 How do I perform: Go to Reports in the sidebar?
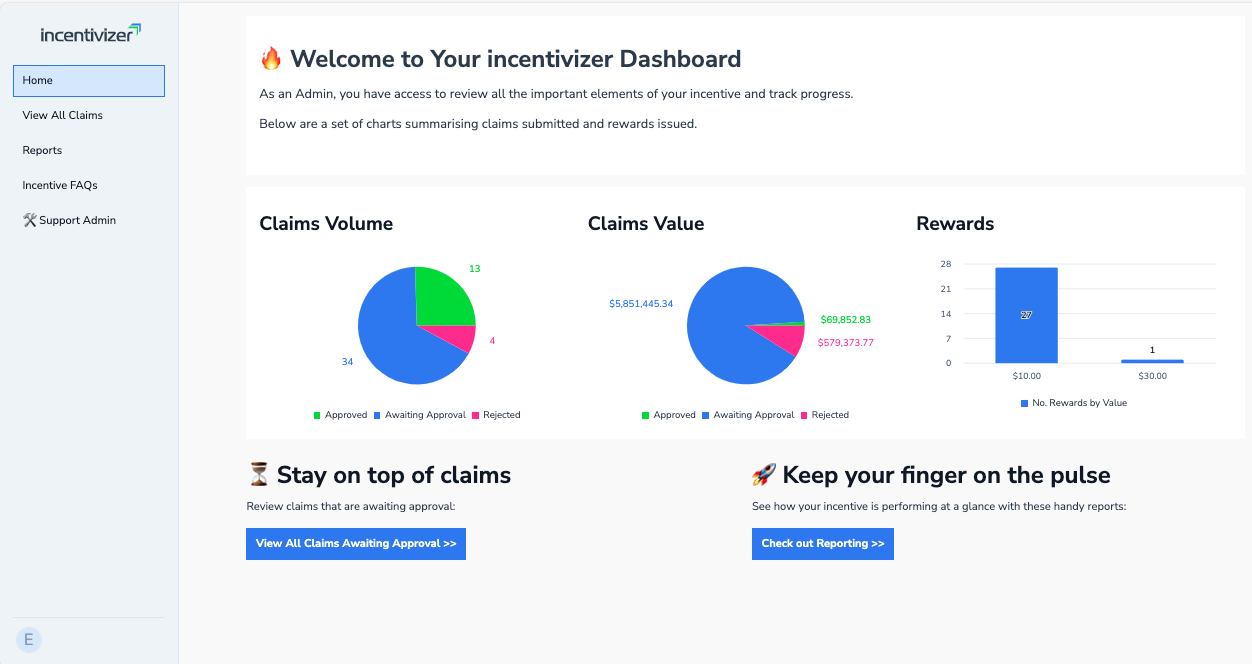coord(43,150)
